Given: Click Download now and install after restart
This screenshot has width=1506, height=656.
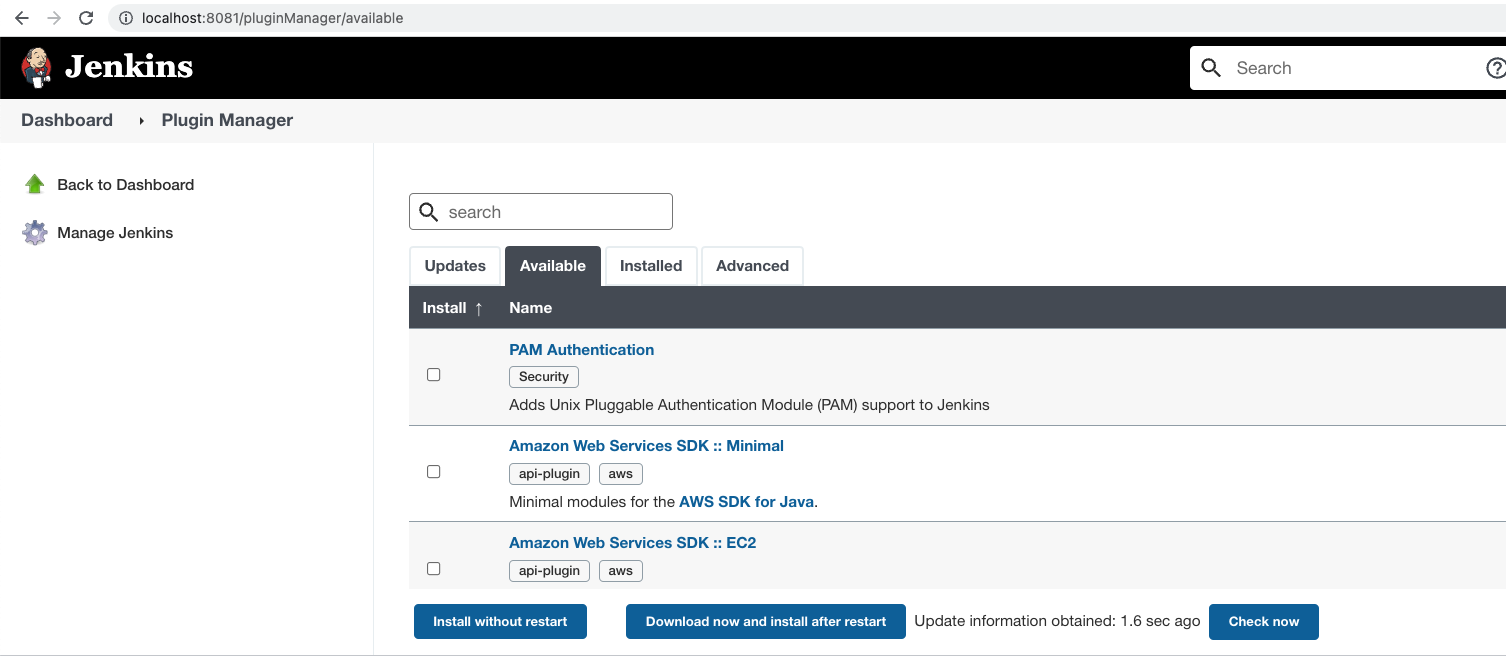Looking at the screenshot, I should coord(766,622).
